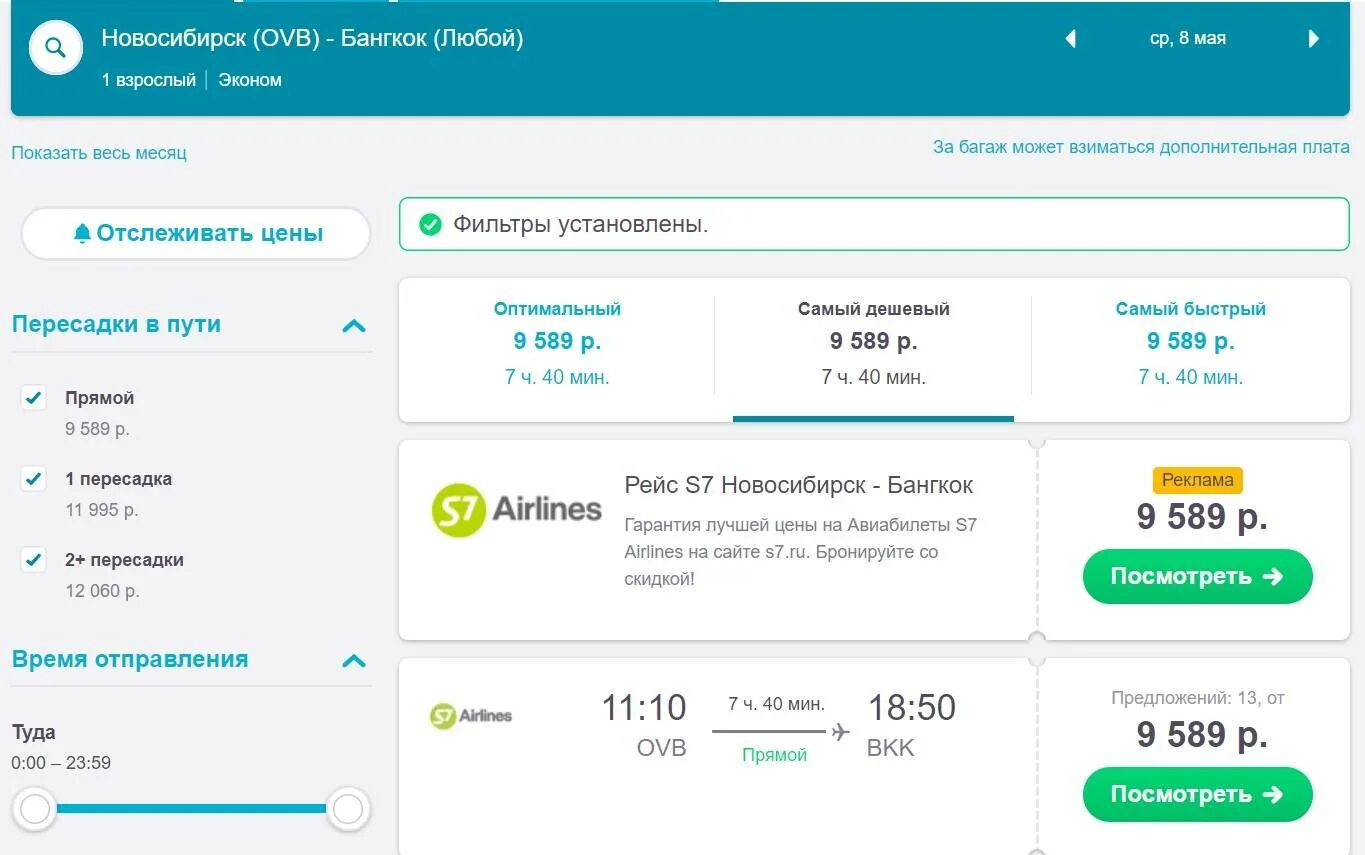Screen dimensions: 1365x855
Task: Click Посмотреть for the 11:10 flight
Action: pyautogui.click(x=1197, y=794)
